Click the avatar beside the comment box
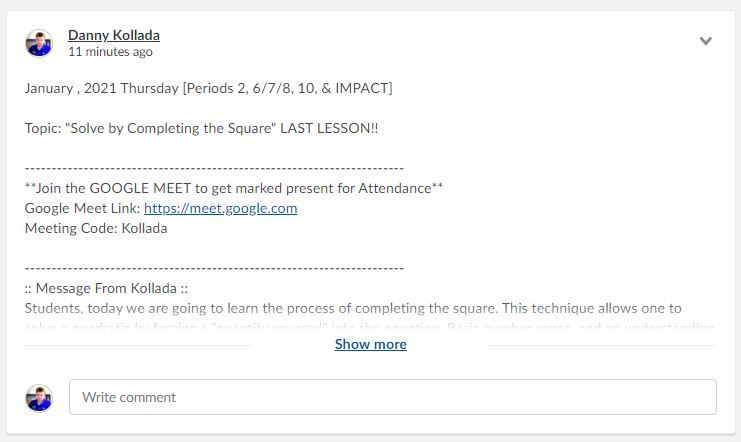 [x=39, y=397]
